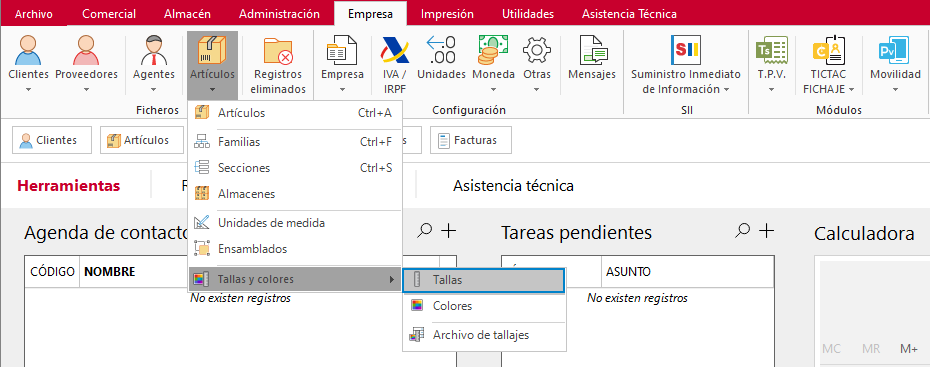
Task: Click the Clientes quick access button
Action: [52, 141]
